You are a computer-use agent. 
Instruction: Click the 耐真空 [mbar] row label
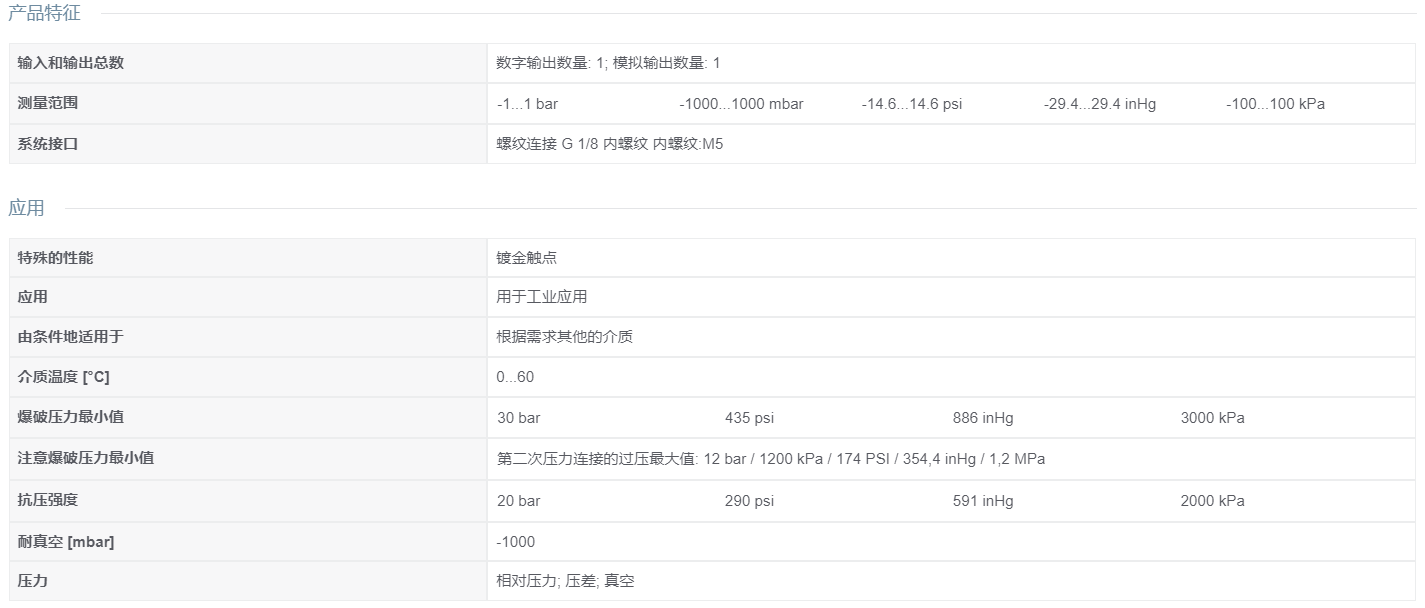click(66, 541)
